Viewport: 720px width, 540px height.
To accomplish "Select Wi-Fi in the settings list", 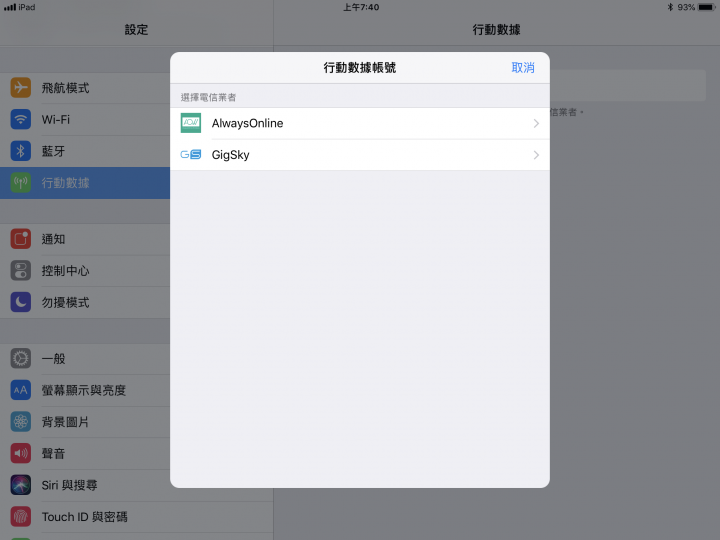I will (85, 119).
